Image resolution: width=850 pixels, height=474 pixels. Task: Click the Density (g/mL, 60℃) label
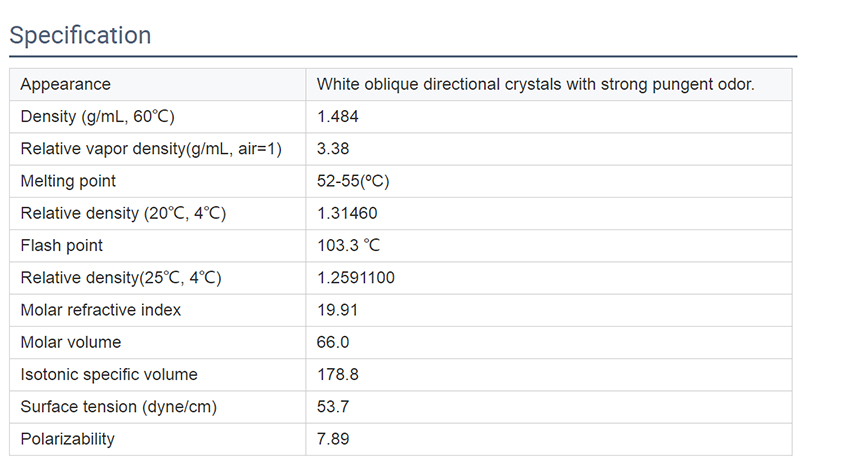pos(98,117)
